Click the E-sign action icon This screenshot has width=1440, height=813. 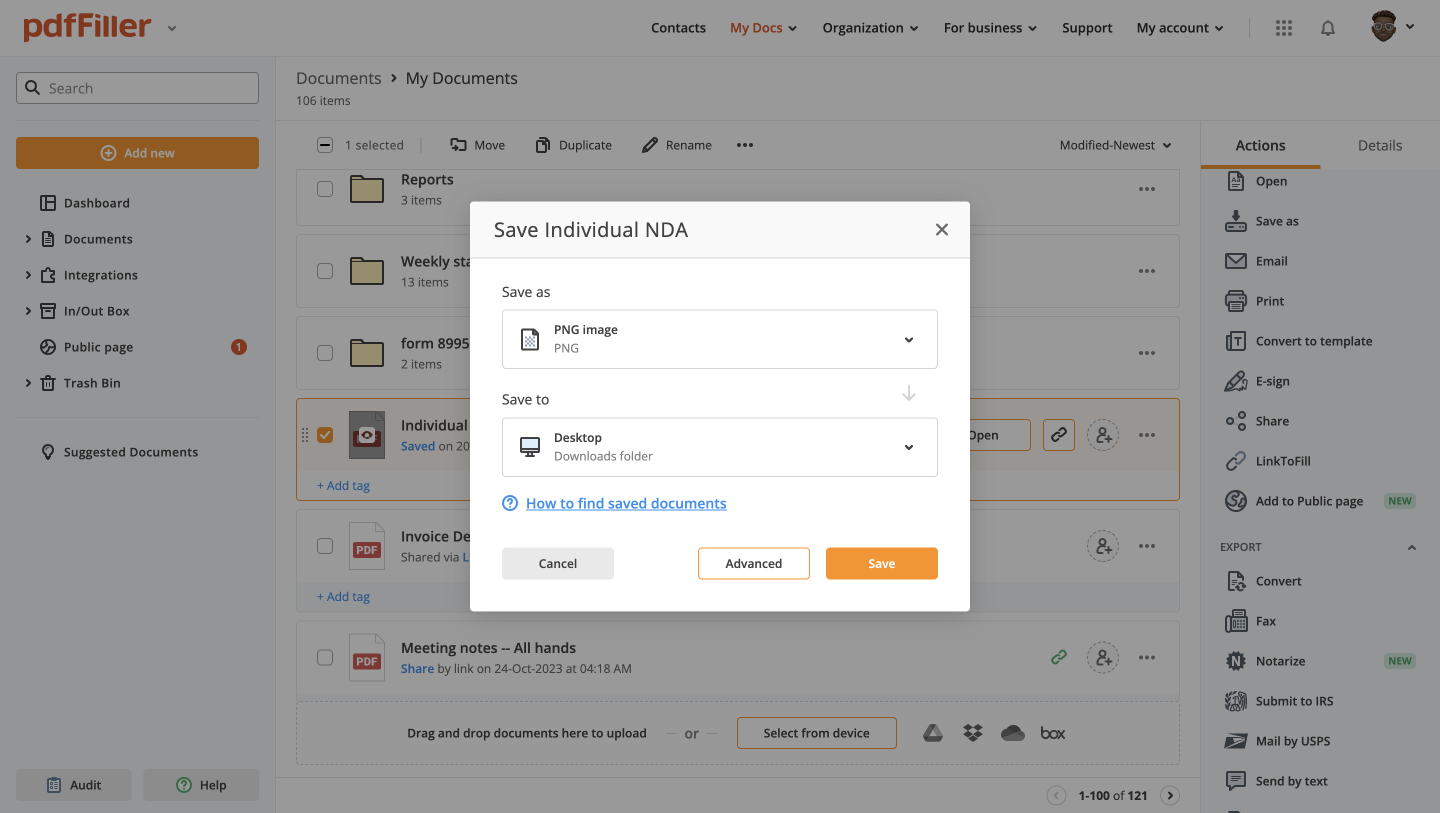(1235, 381)
